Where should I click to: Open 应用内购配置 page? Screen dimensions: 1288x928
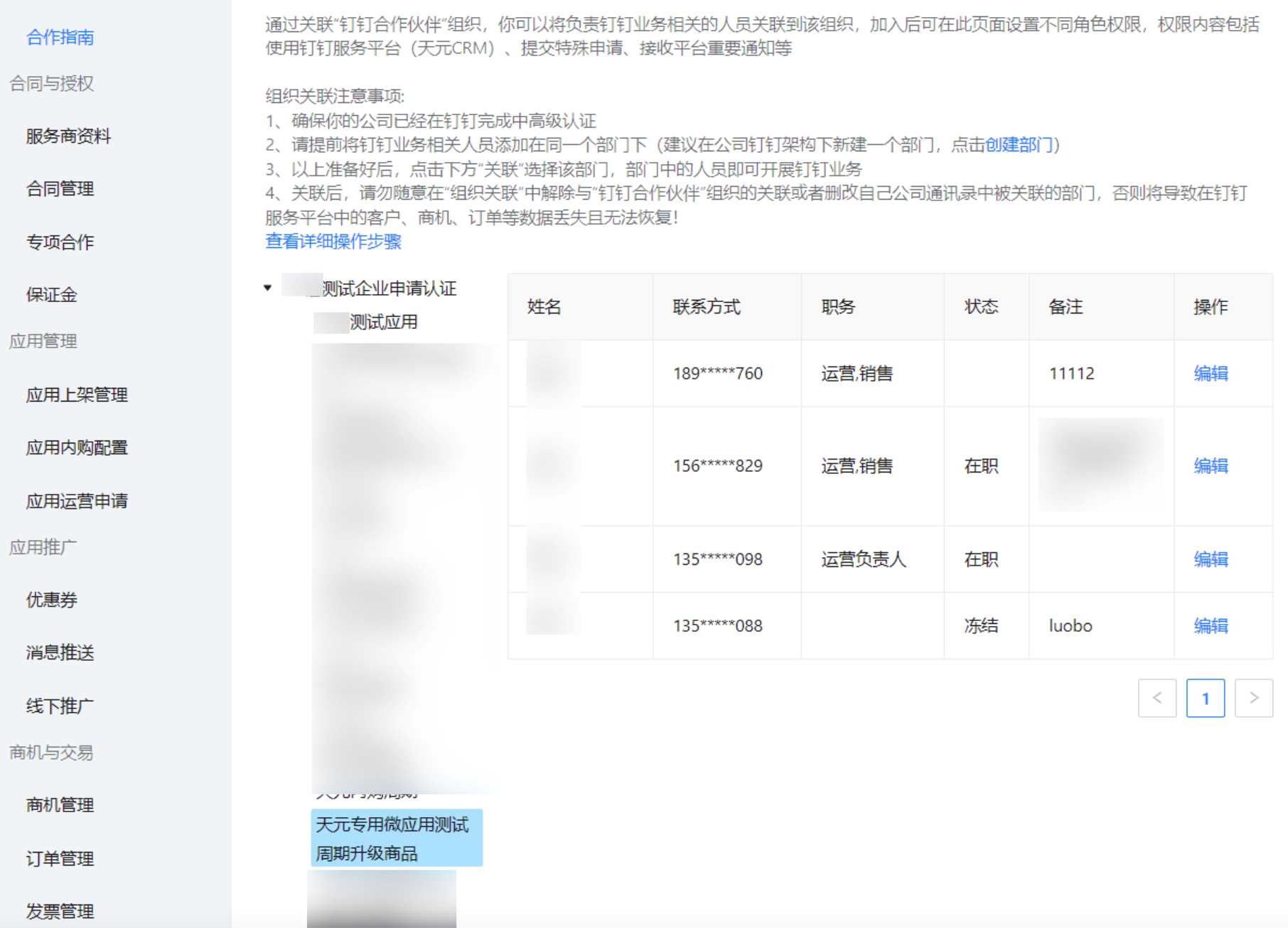click(x=77, y=448)
